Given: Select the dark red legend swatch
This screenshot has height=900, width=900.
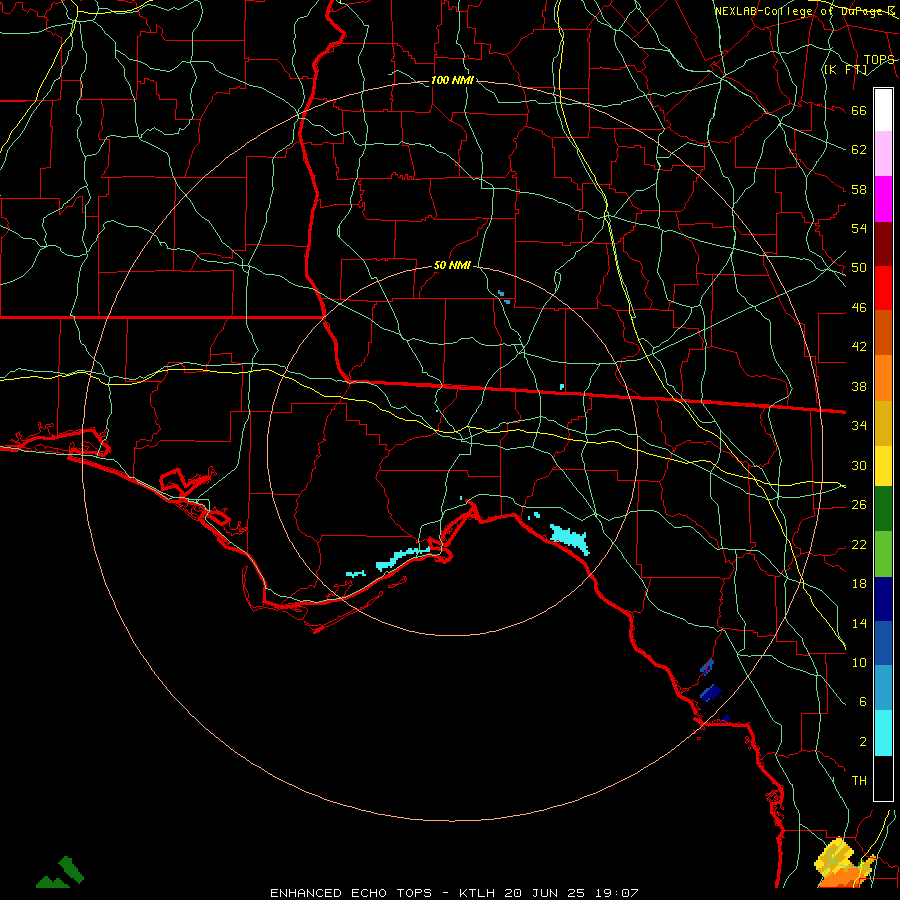Looking at the screenshot, I should click(x=883, y=244).
